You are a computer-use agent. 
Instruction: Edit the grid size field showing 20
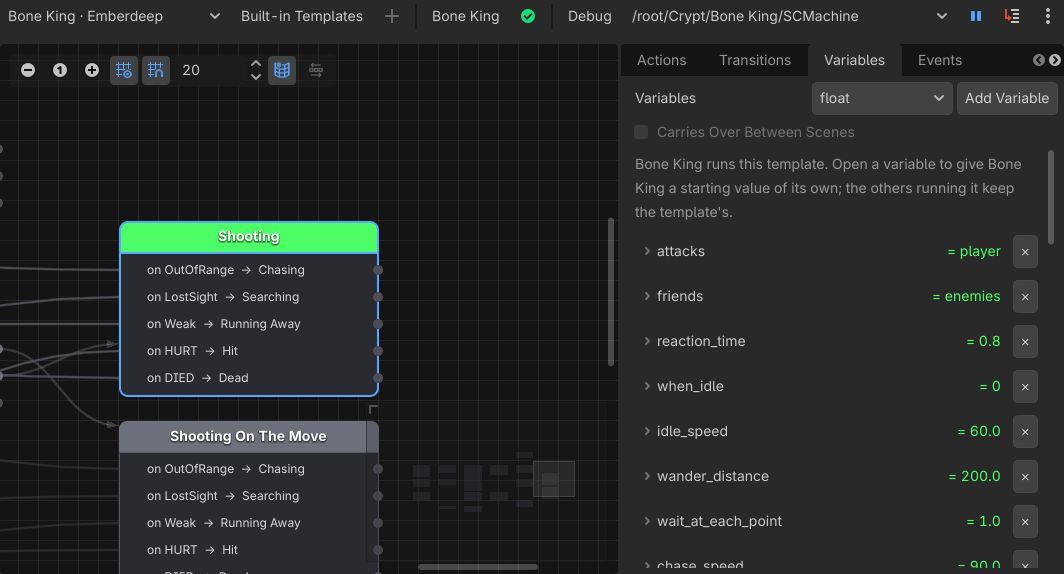point(210,70)
